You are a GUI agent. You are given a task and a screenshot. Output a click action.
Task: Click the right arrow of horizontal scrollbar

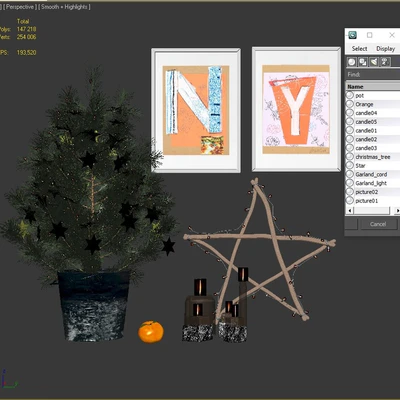397,210
